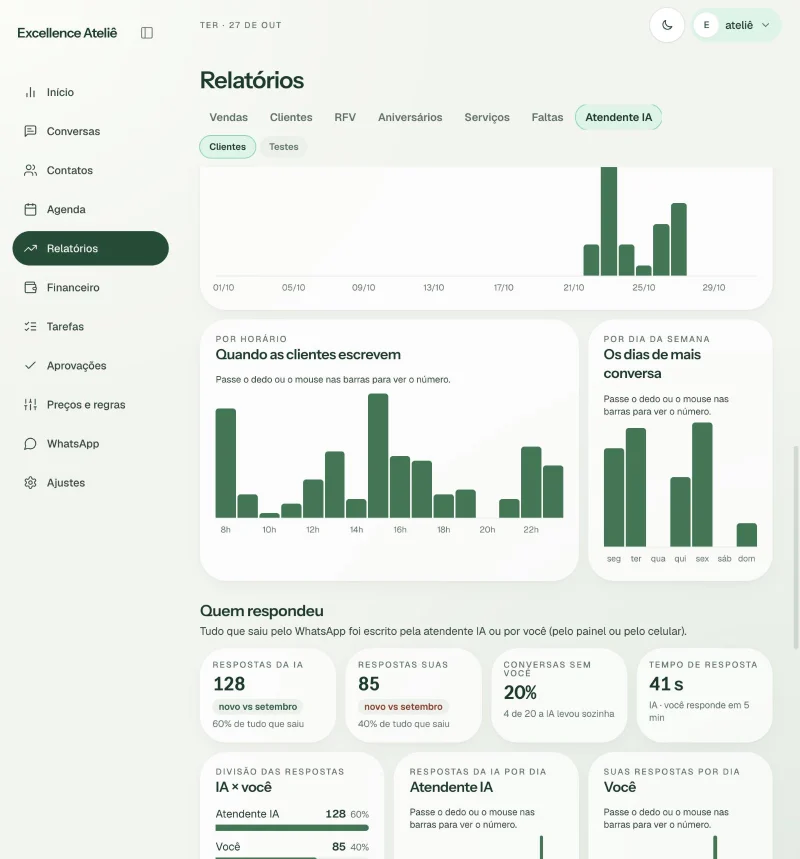Viewport: 800px width, 859px height.
Task: Click the WhatsApp chat bubble icon
Action: point(30,444)
